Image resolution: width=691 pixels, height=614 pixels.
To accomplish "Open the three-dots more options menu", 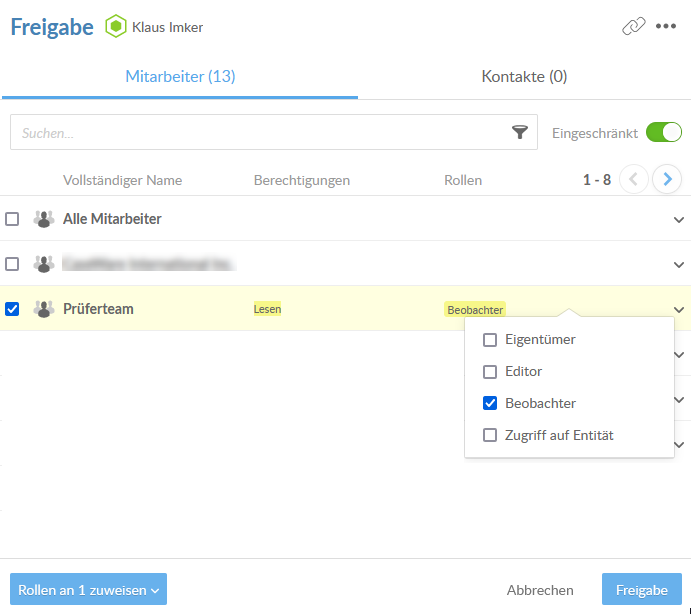I will [x=665, y=26].
